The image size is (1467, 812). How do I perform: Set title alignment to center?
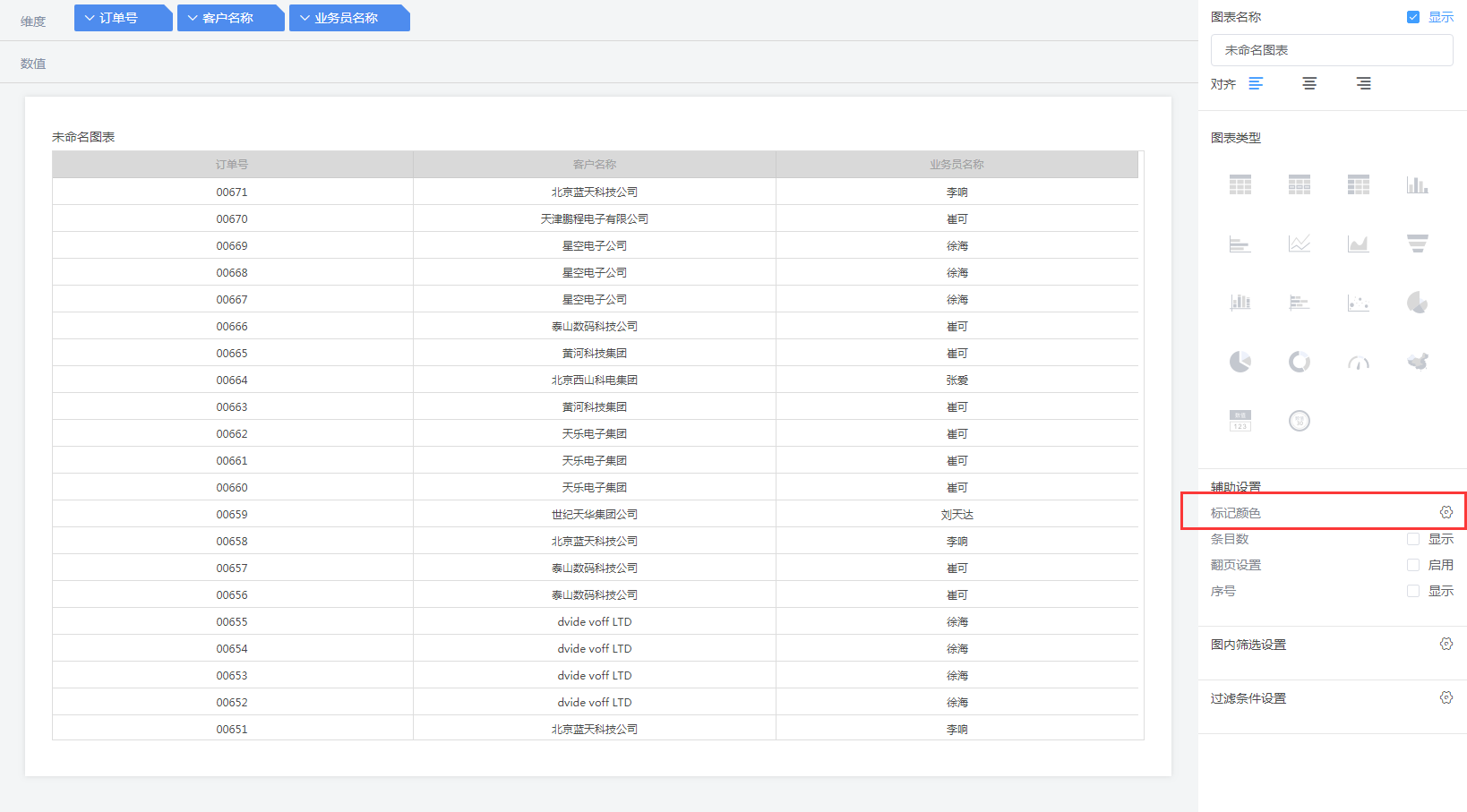tap(1309, 83)
